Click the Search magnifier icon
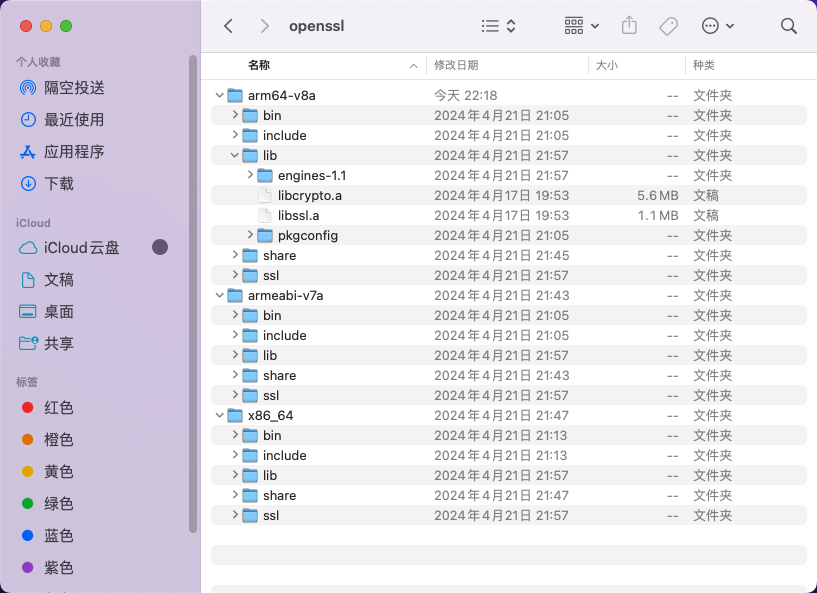The image size is (817, 593). click(789, 26)
